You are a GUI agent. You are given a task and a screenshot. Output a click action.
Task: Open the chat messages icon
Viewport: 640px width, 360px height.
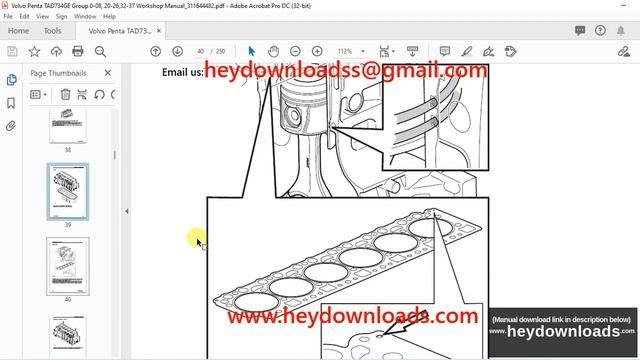580,31
